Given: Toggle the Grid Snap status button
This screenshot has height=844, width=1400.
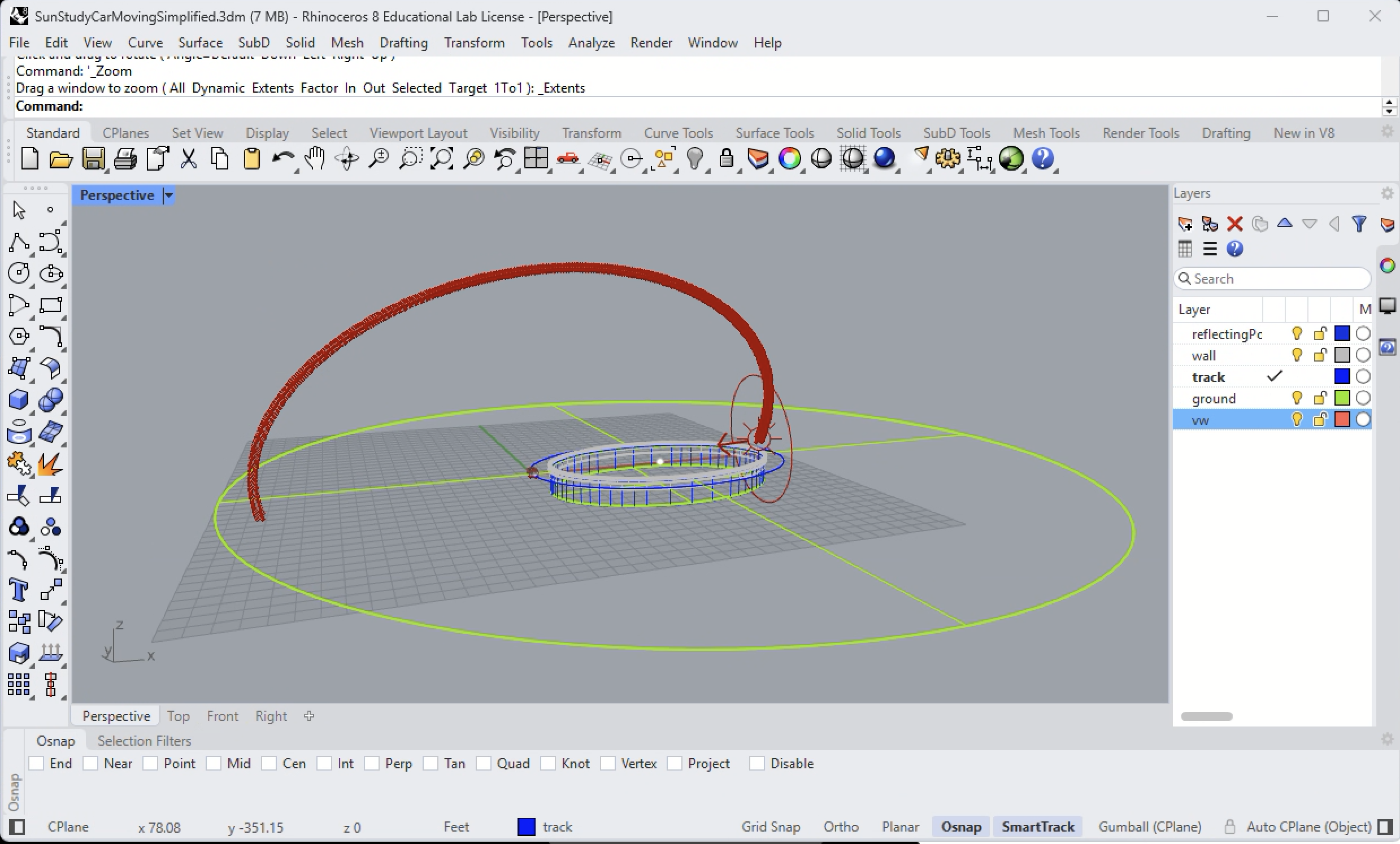Looking at the screenshot, I should coord(771,827).
